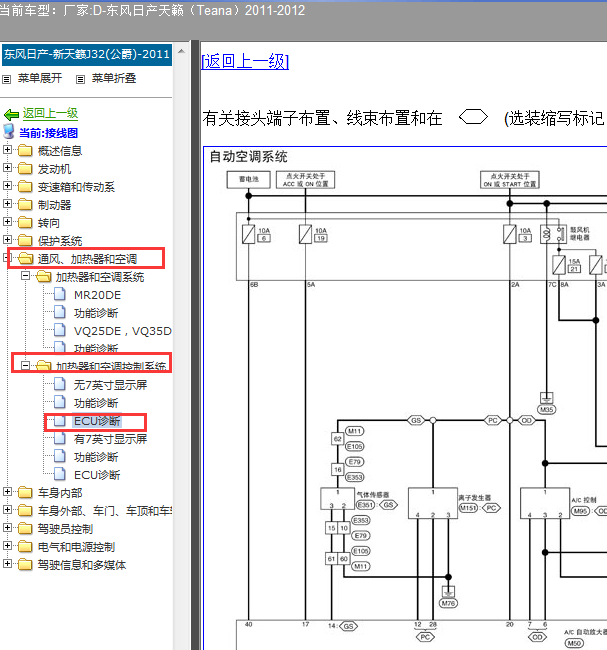Click the open folder icon of 加热器和空调系统

(x=44, y=276)
